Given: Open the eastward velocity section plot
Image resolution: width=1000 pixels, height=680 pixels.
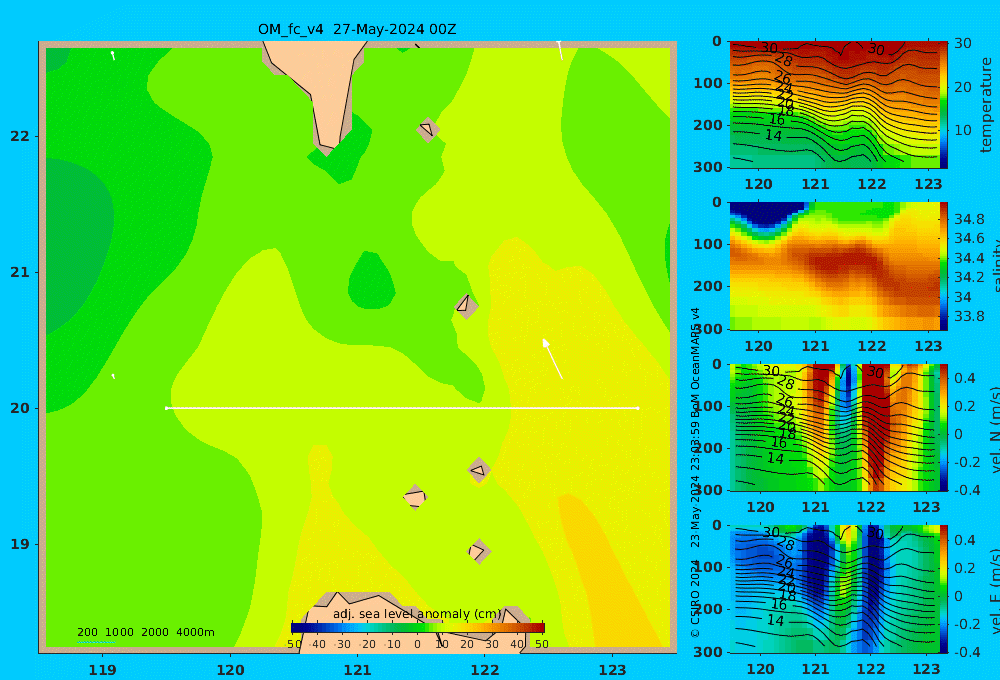Looking at the screenshot, I should tap(834, 589).
